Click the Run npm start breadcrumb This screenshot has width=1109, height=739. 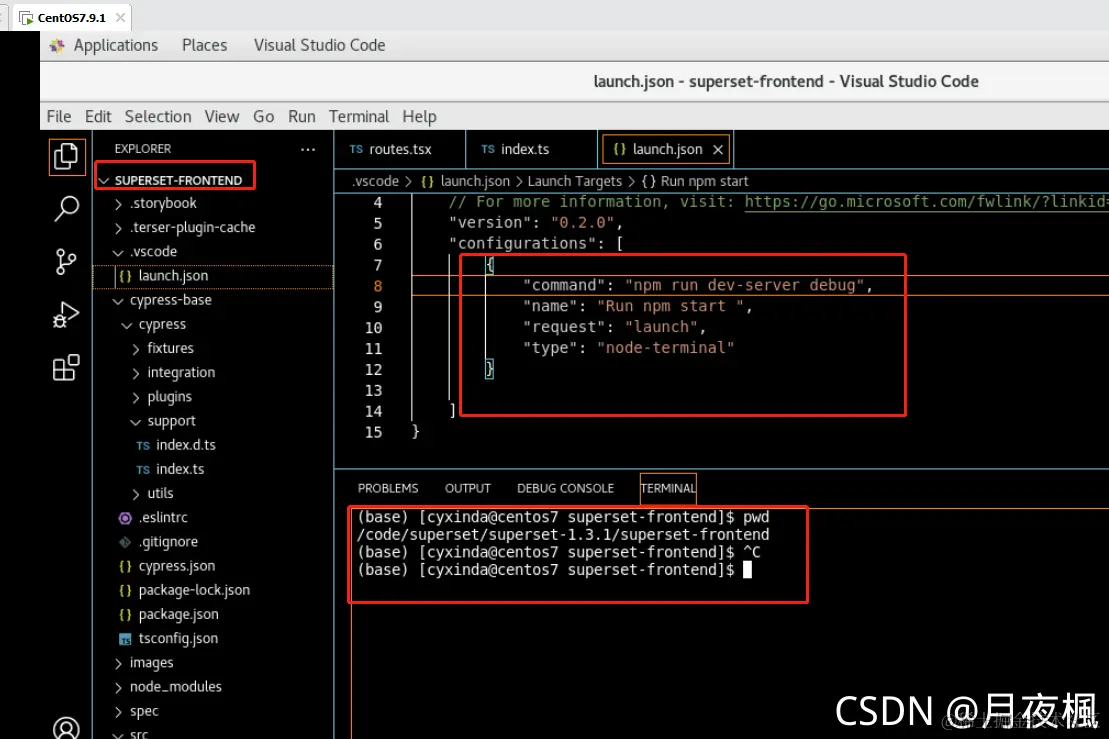(704, 182)
